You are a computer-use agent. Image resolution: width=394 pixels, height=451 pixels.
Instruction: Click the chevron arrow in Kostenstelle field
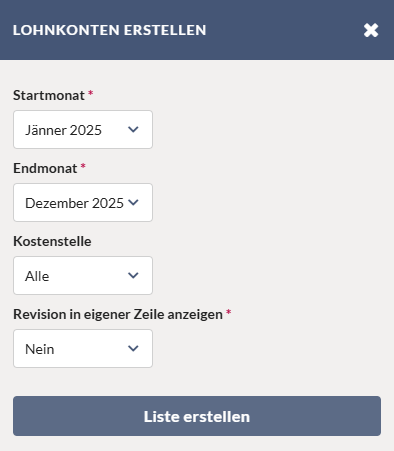pyautogui.click(x=133, y=275)
